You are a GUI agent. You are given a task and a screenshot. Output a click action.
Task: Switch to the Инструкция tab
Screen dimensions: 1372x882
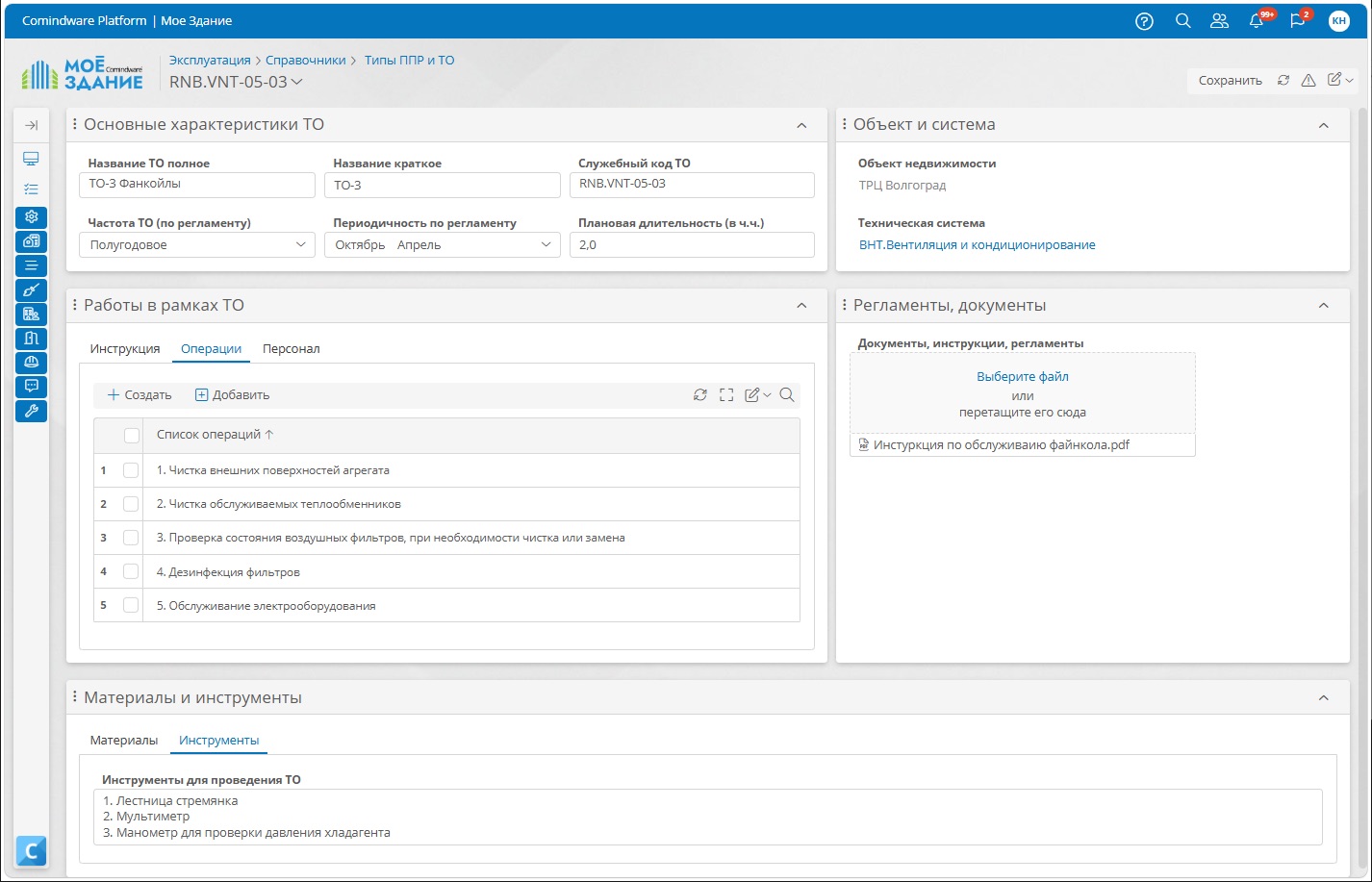(125, 348)
